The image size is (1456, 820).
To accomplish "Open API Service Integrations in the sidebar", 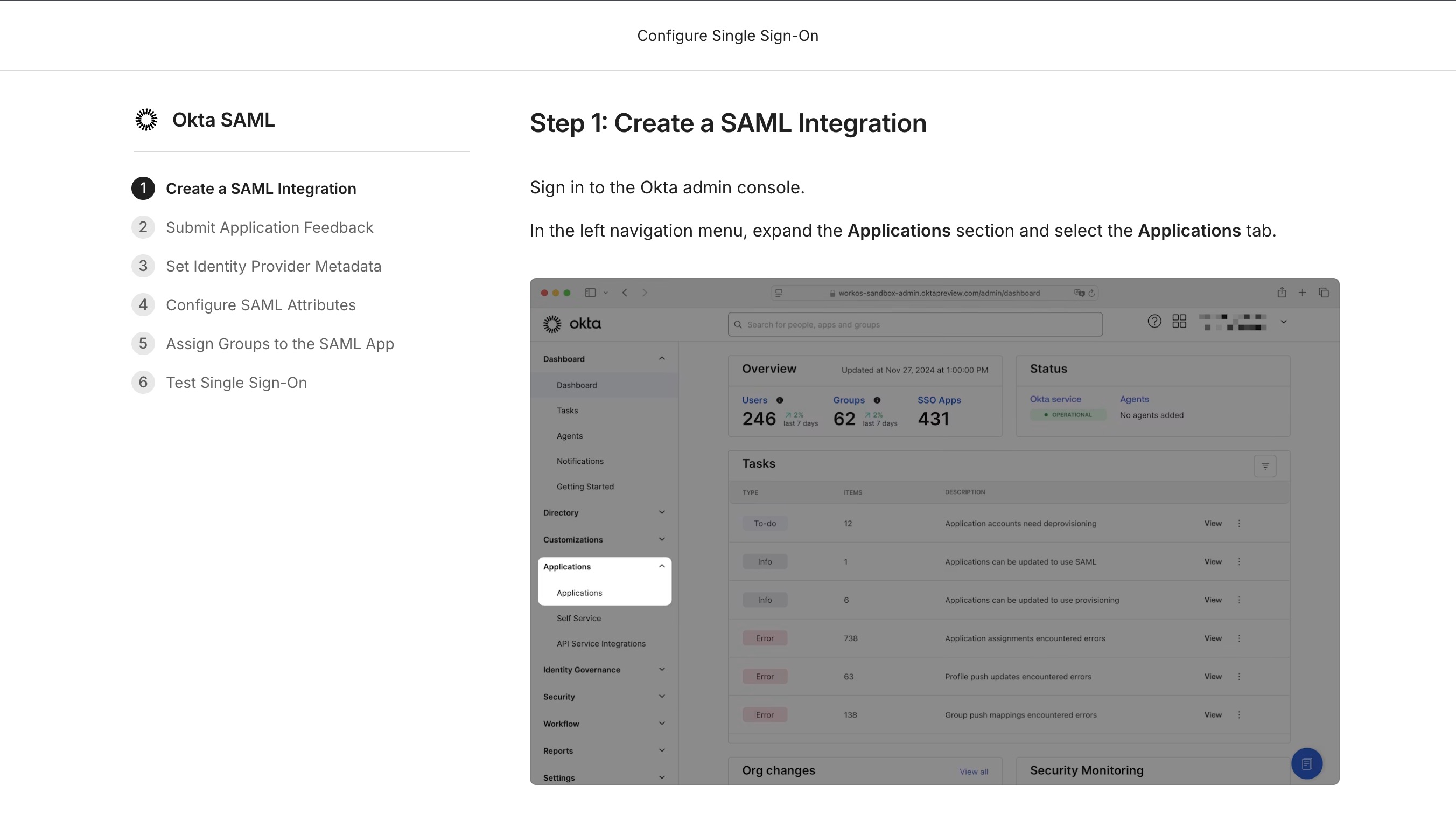I will coord(601,644).
